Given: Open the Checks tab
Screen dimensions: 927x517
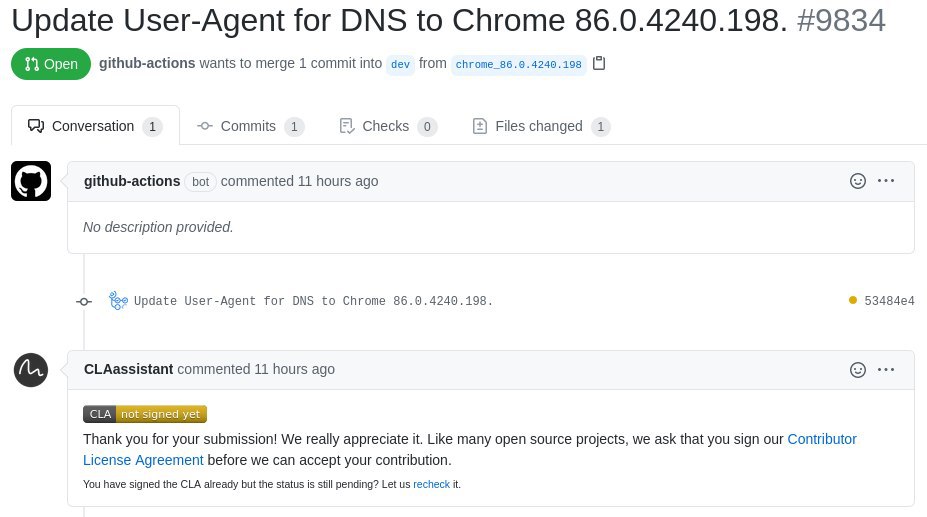Looking at the screenshot, I should (x=388, y=126).
